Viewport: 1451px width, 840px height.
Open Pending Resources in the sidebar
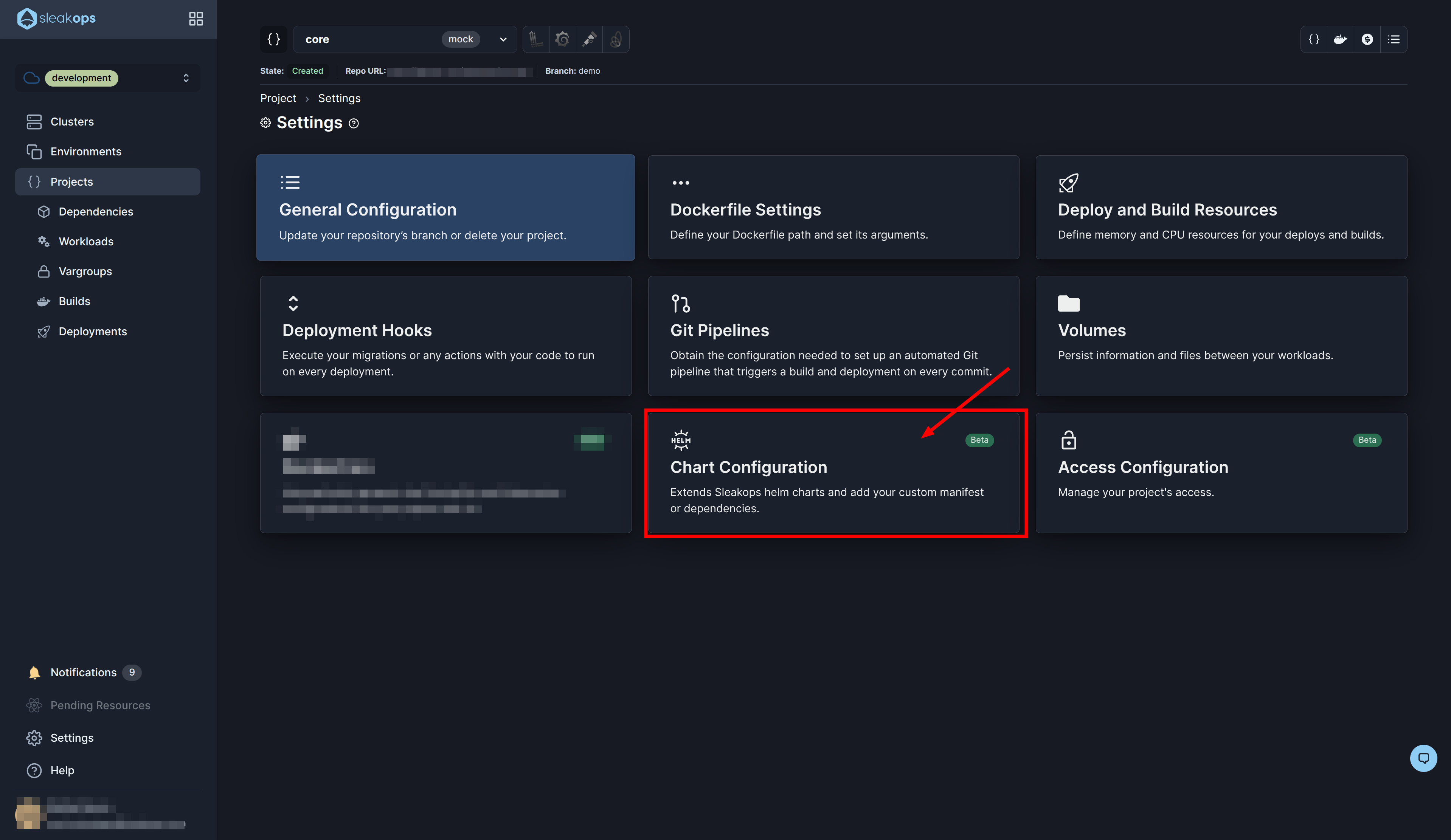[108, 705]
